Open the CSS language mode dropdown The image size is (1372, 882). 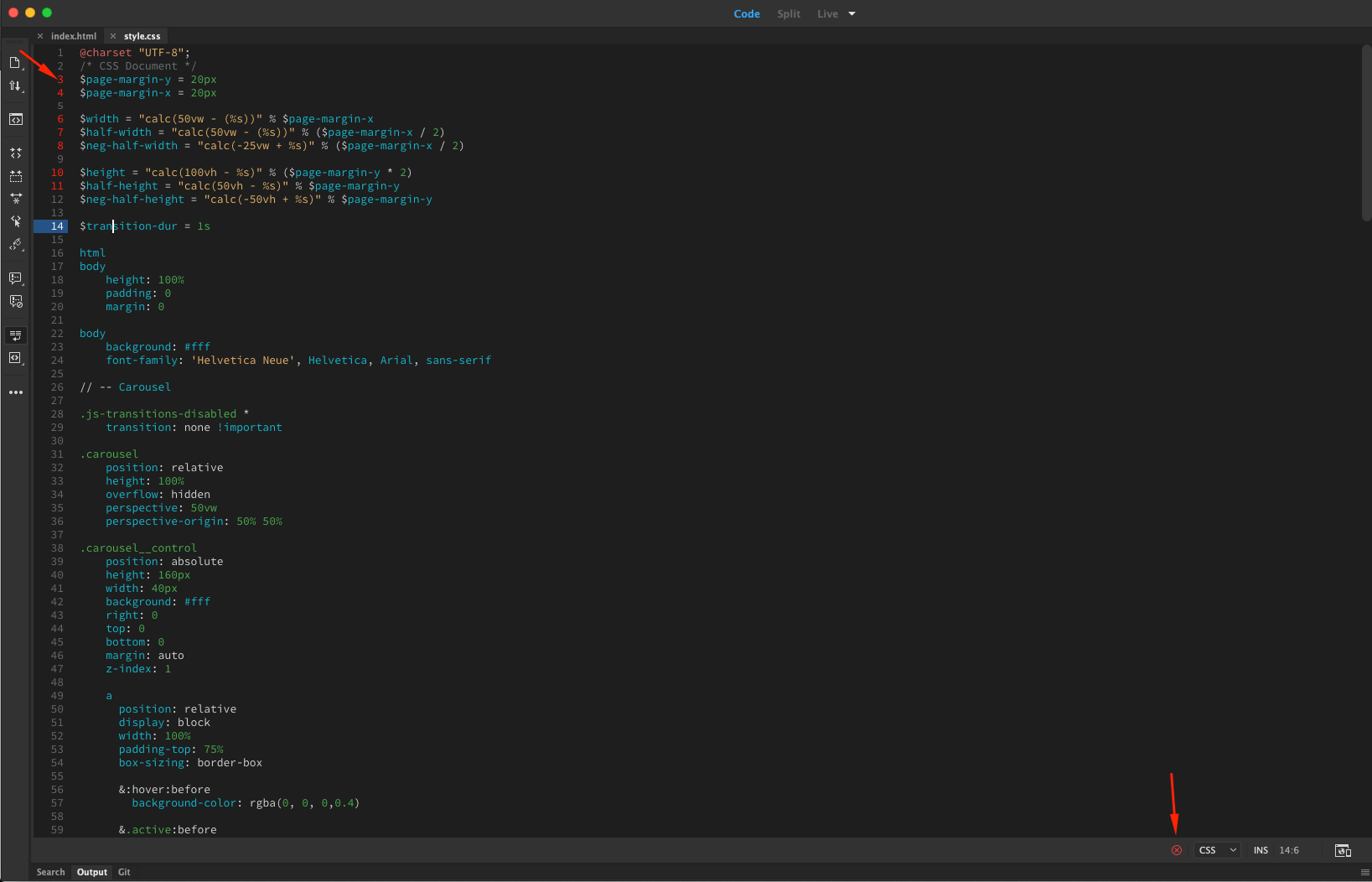(1216, 849)
